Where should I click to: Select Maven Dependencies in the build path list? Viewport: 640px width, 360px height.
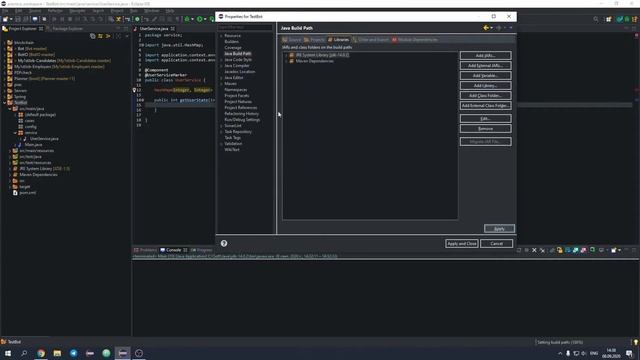tap(314, 61)
